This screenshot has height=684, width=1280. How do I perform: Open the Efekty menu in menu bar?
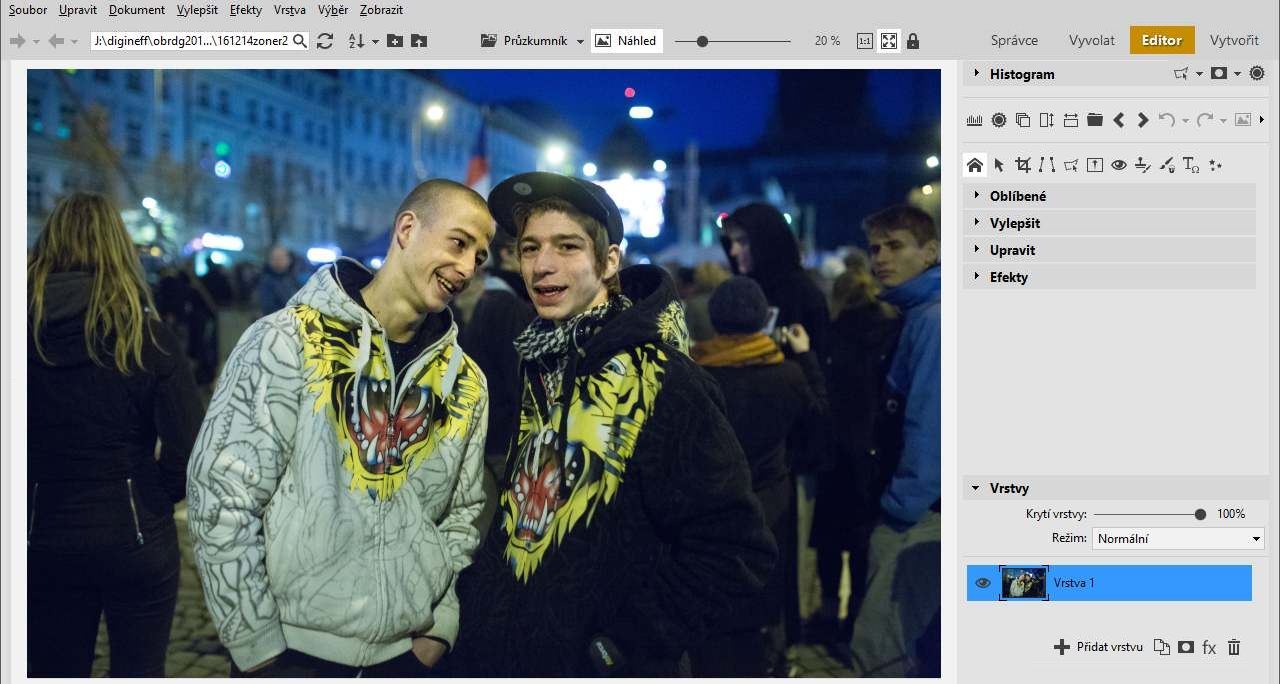tap(245, 10)
